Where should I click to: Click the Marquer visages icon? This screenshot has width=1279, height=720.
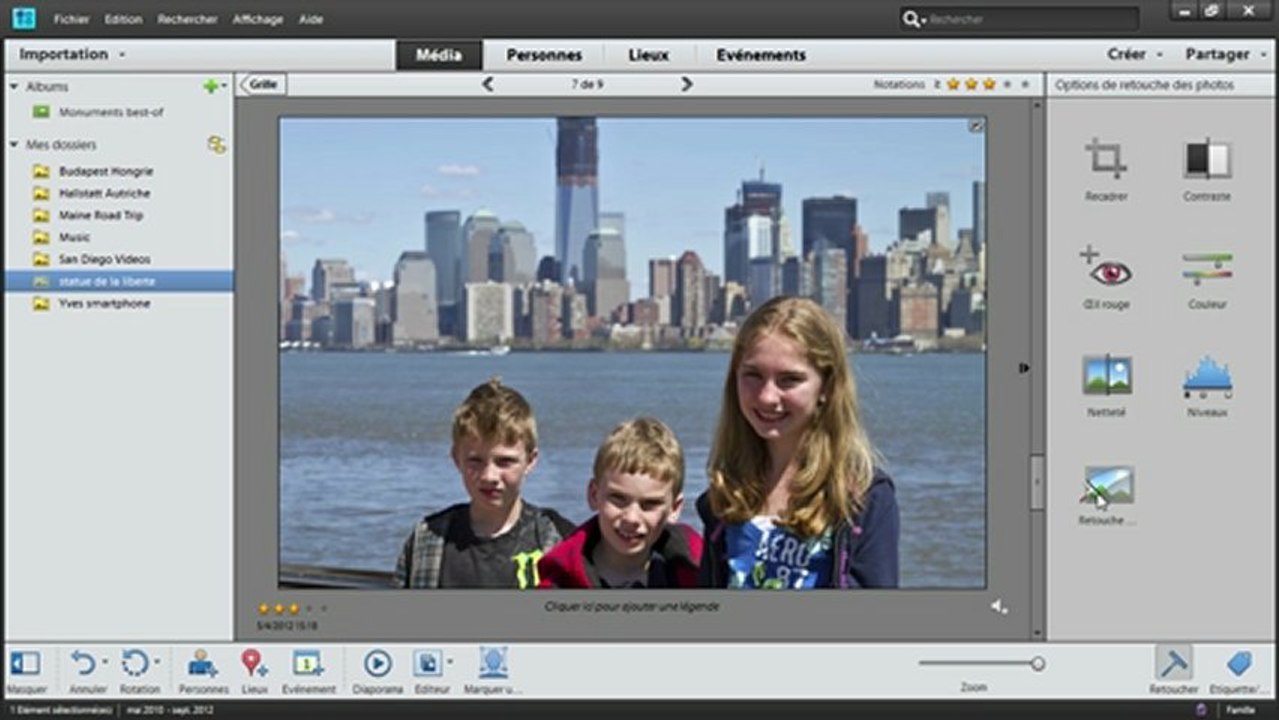point(493,662)
